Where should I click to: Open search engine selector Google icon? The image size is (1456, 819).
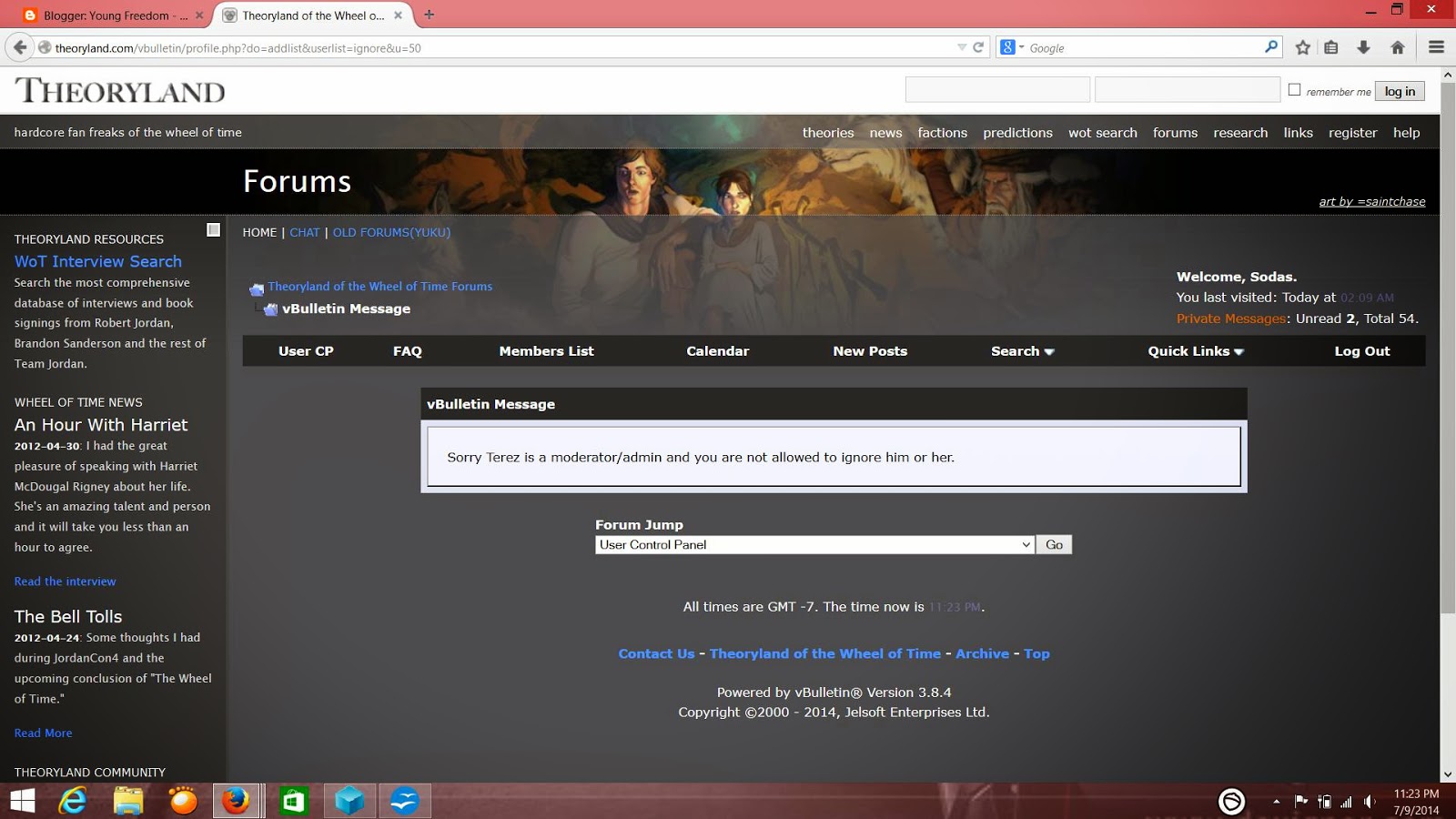point(1011,47)
